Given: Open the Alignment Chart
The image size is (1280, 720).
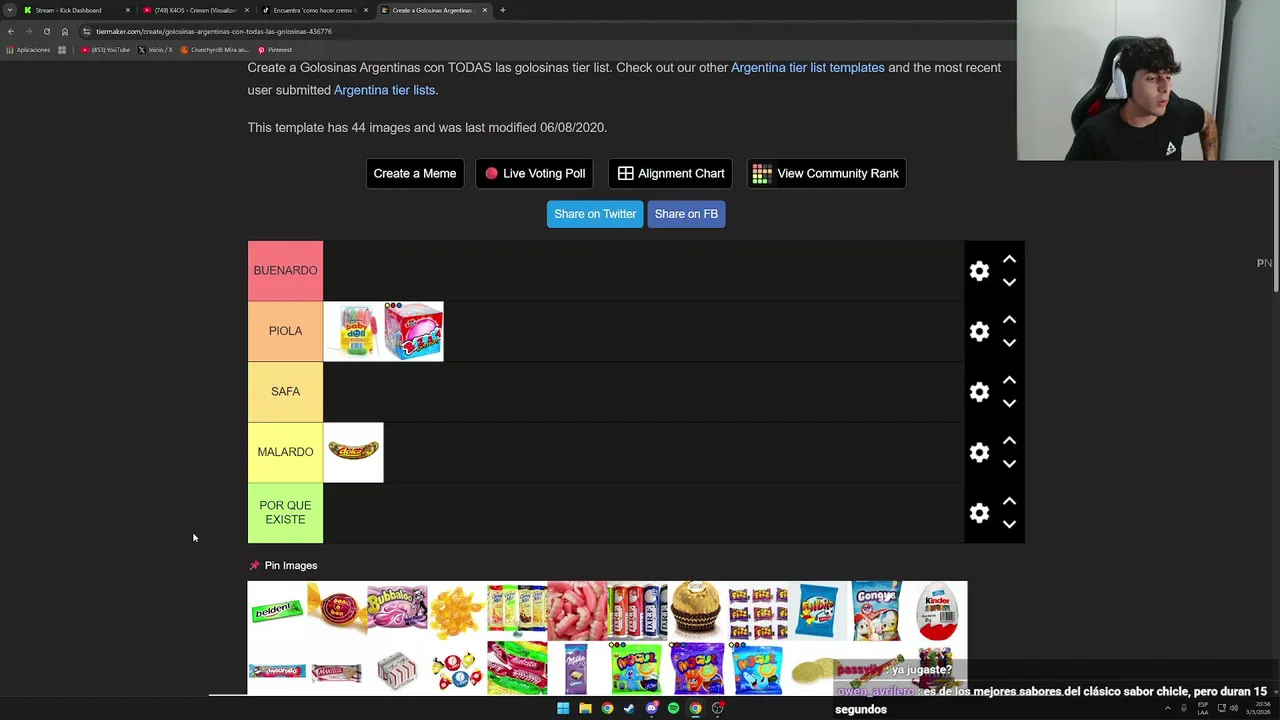Looking at the screenshot, I should pos(671,173).
